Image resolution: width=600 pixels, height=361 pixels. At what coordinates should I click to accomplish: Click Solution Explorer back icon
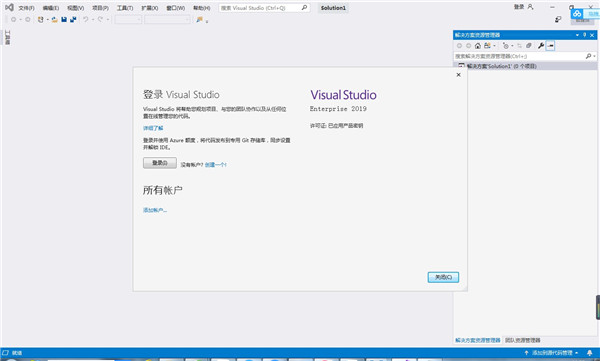459,46
